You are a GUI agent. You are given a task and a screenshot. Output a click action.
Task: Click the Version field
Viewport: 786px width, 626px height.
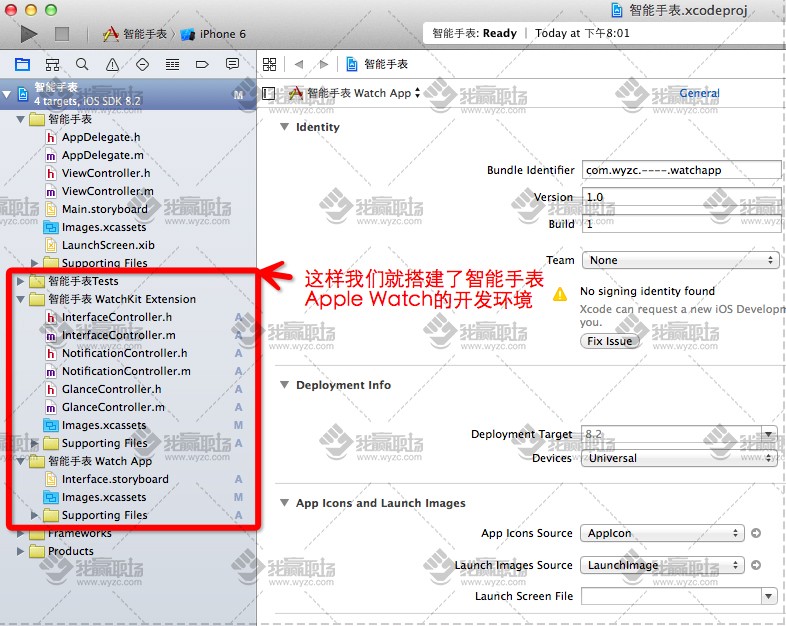(x=681, y=197)
